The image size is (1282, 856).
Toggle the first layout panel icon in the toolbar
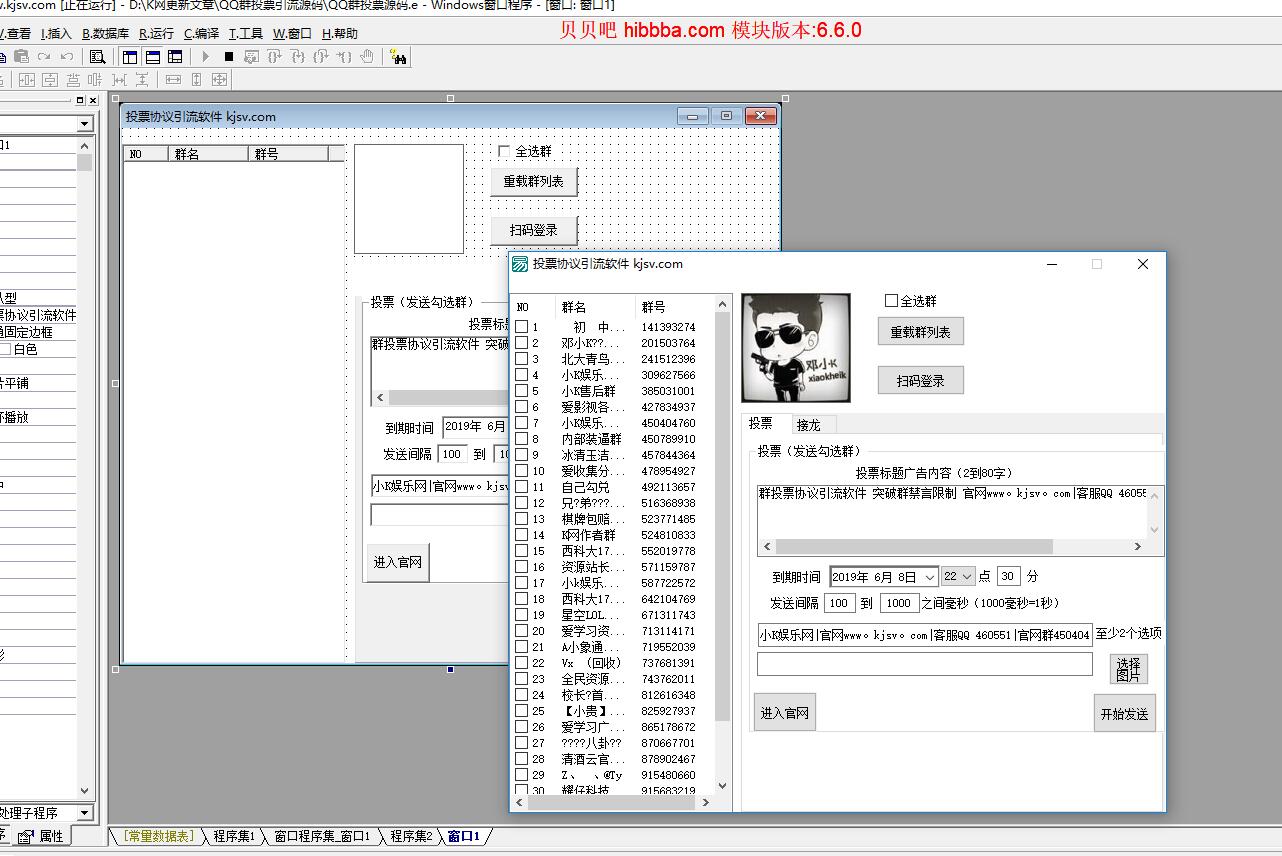[130, 57]
